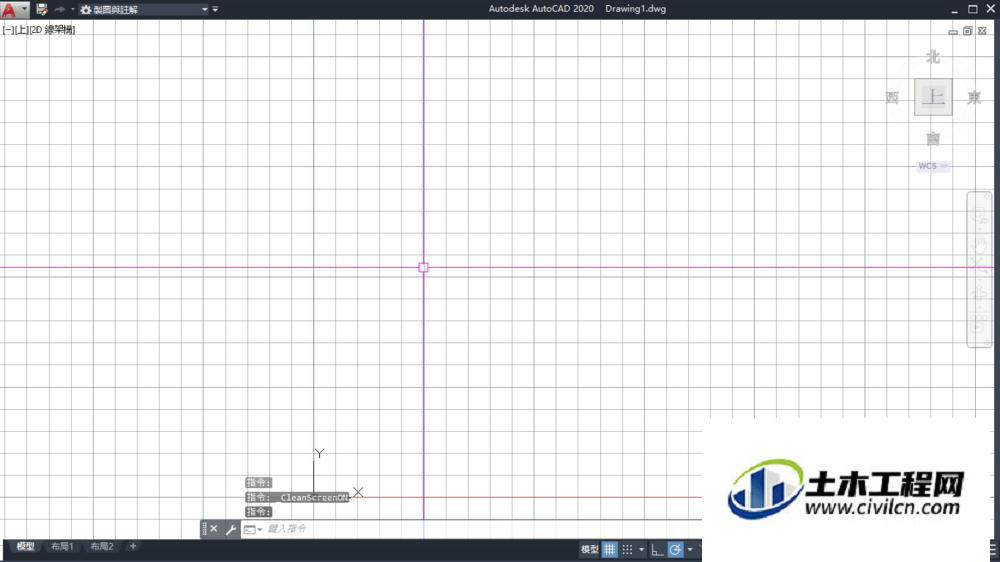
Task: Click the command line drag grip handle
Action: (x=204, y=529)
